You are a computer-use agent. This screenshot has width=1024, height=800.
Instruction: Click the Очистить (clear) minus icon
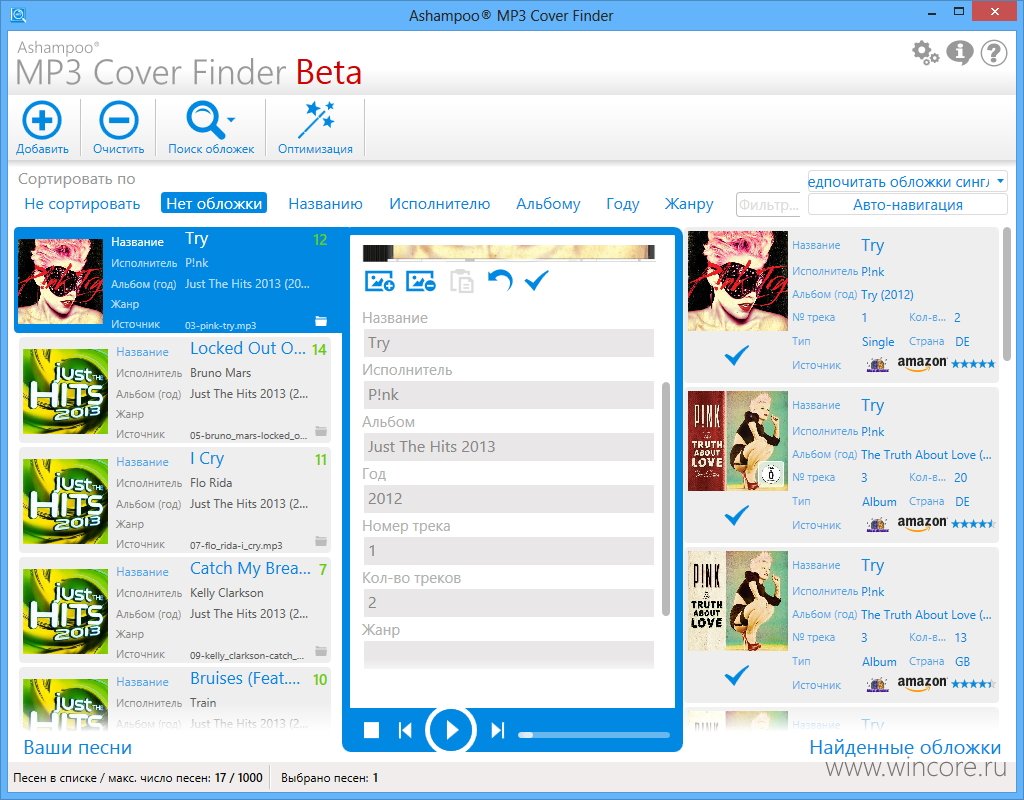click(x=118, y=120)
